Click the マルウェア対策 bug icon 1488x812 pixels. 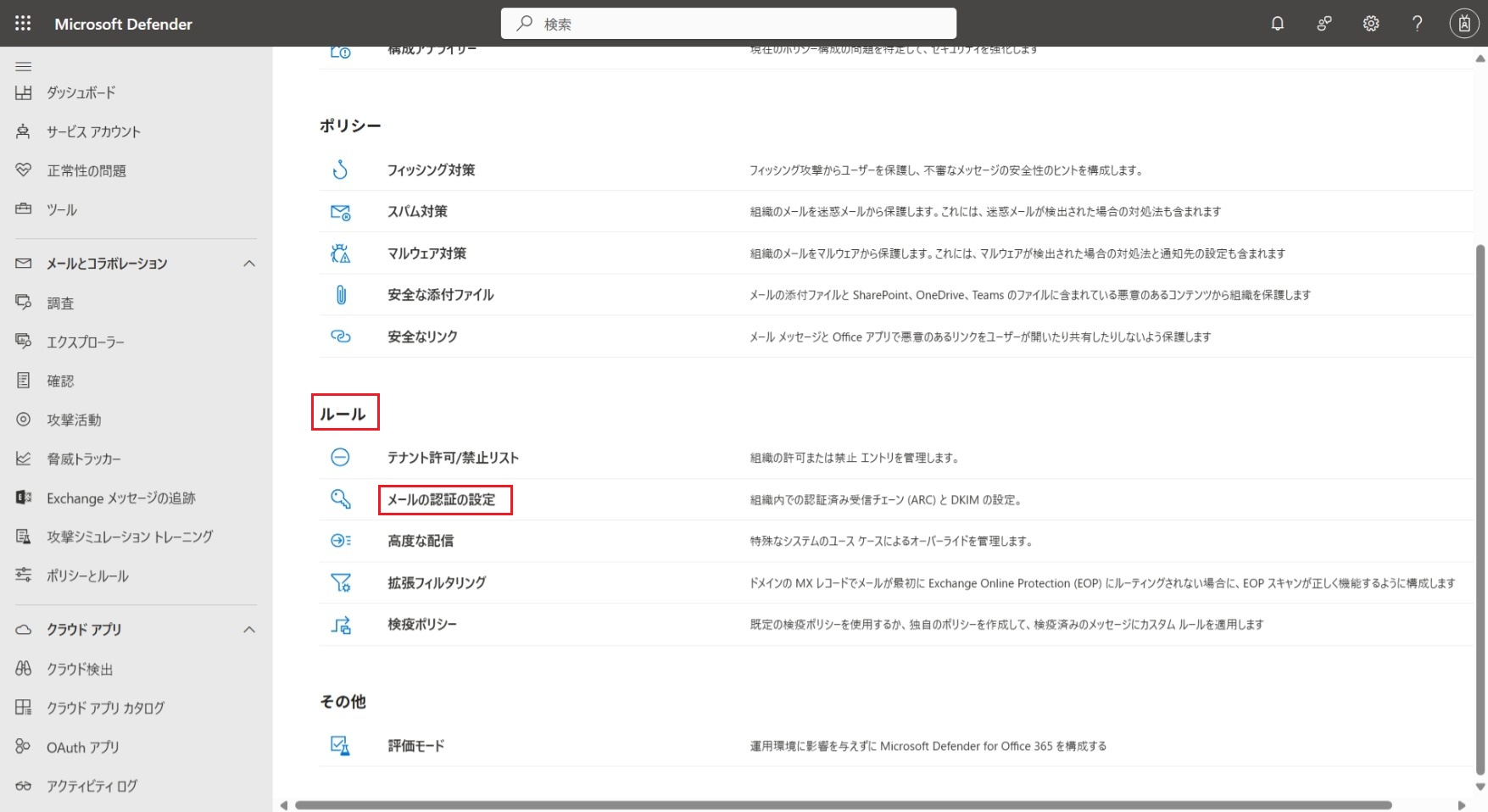(x=340, y=253)
